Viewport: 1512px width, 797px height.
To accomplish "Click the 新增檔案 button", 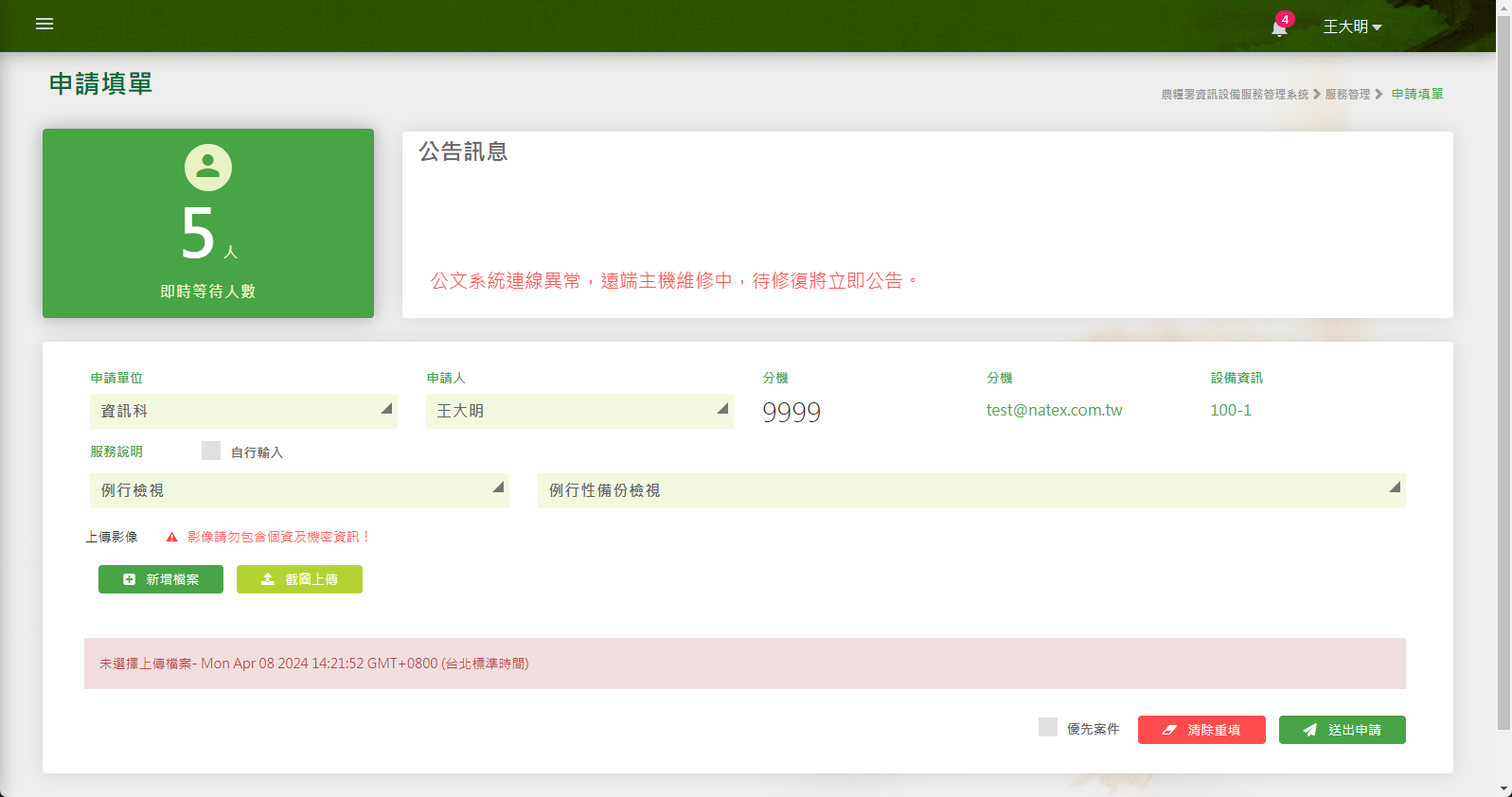I will pos(161,579).
